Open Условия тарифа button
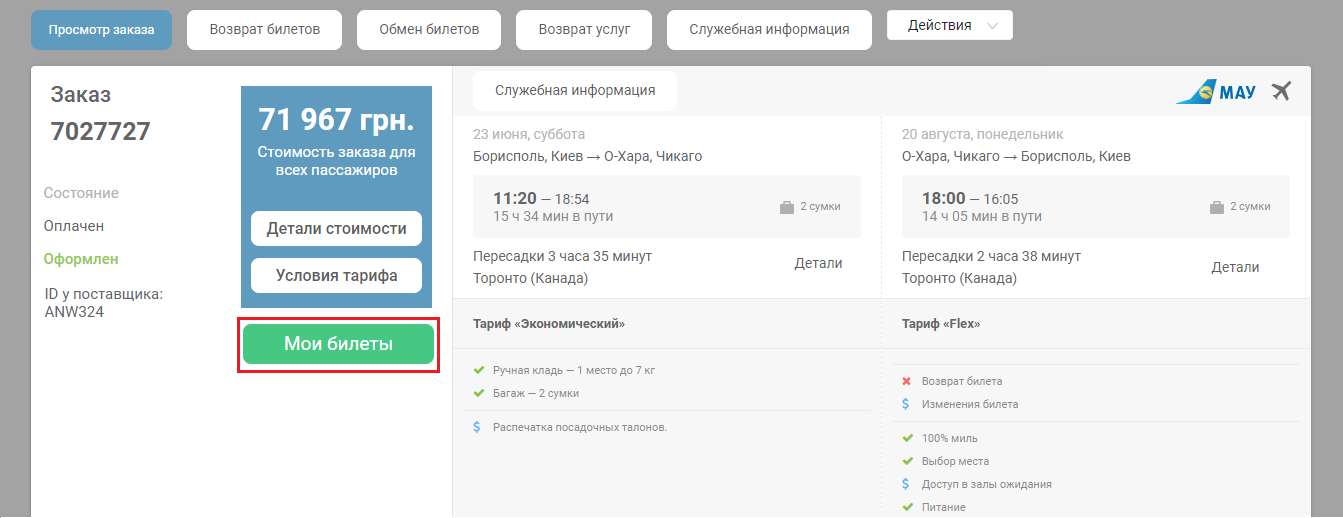The width and height of the screenshot is (1343, 518). pos(336,276)
